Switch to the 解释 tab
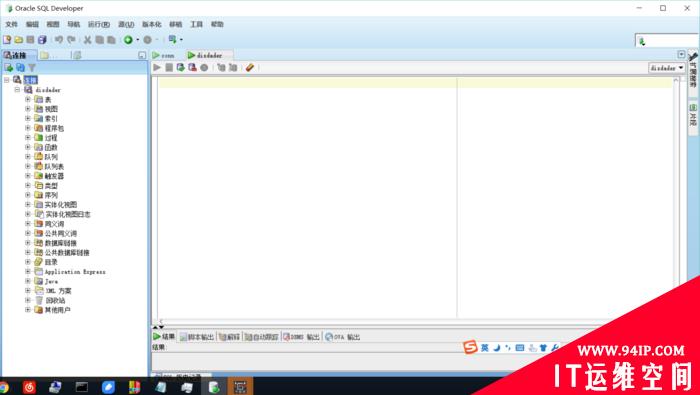The image size is (700, 395). pyautogui.click(x=229, y=337)
